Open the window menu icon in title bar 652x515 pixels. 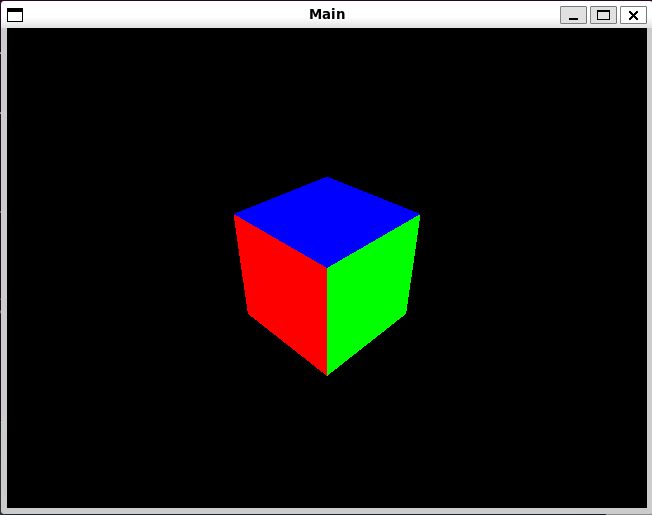[x=15, y=15]
